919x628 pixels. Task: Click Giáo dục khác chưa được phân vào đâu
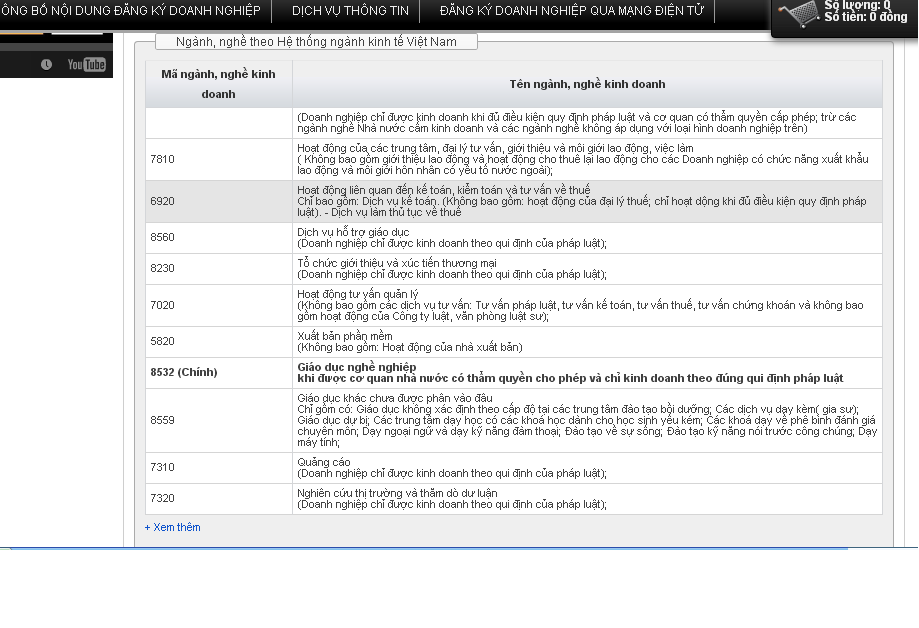(x=395, y=398)
